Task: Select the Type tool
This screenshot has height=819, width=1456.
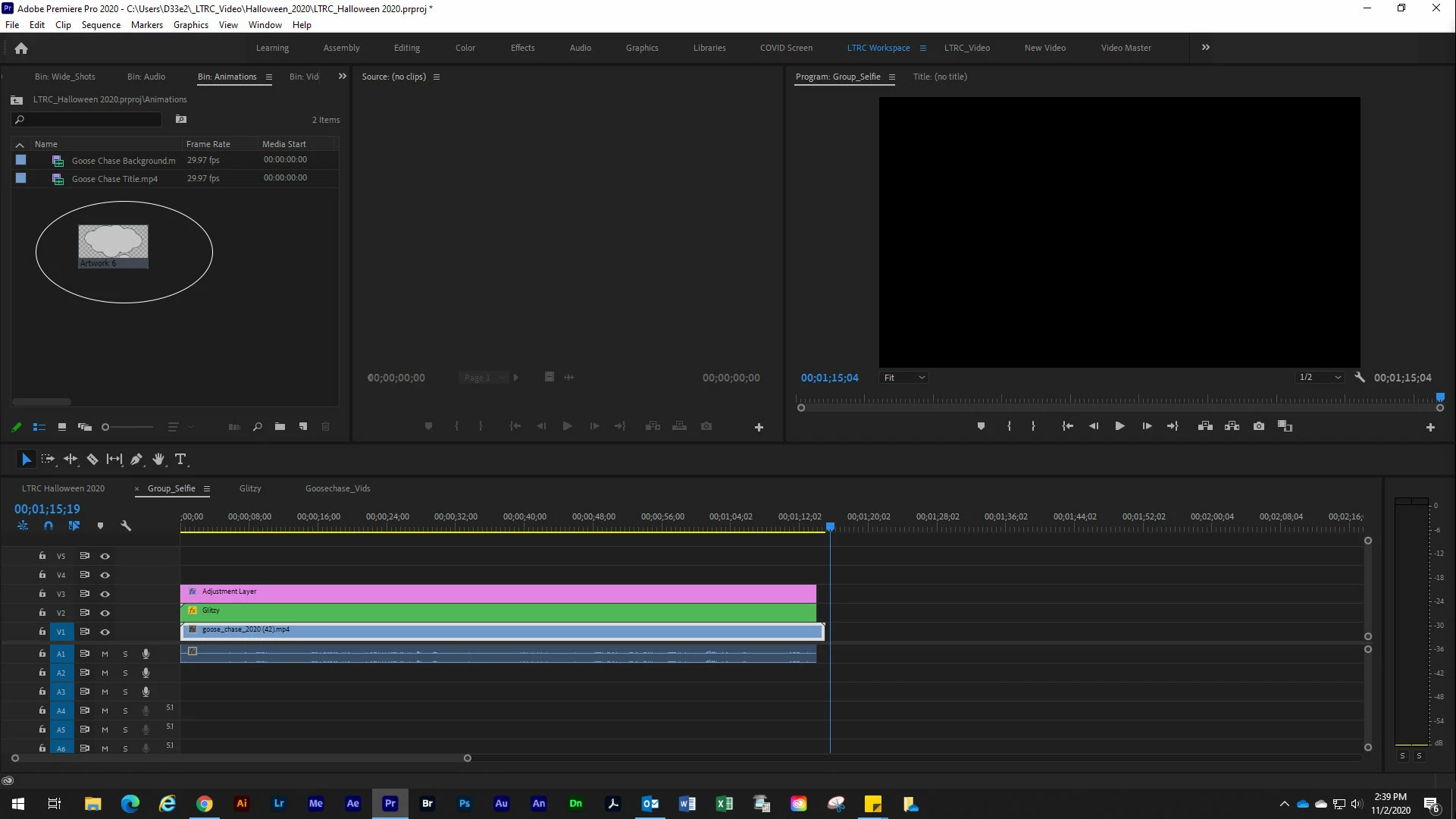Action: [180, 460]
